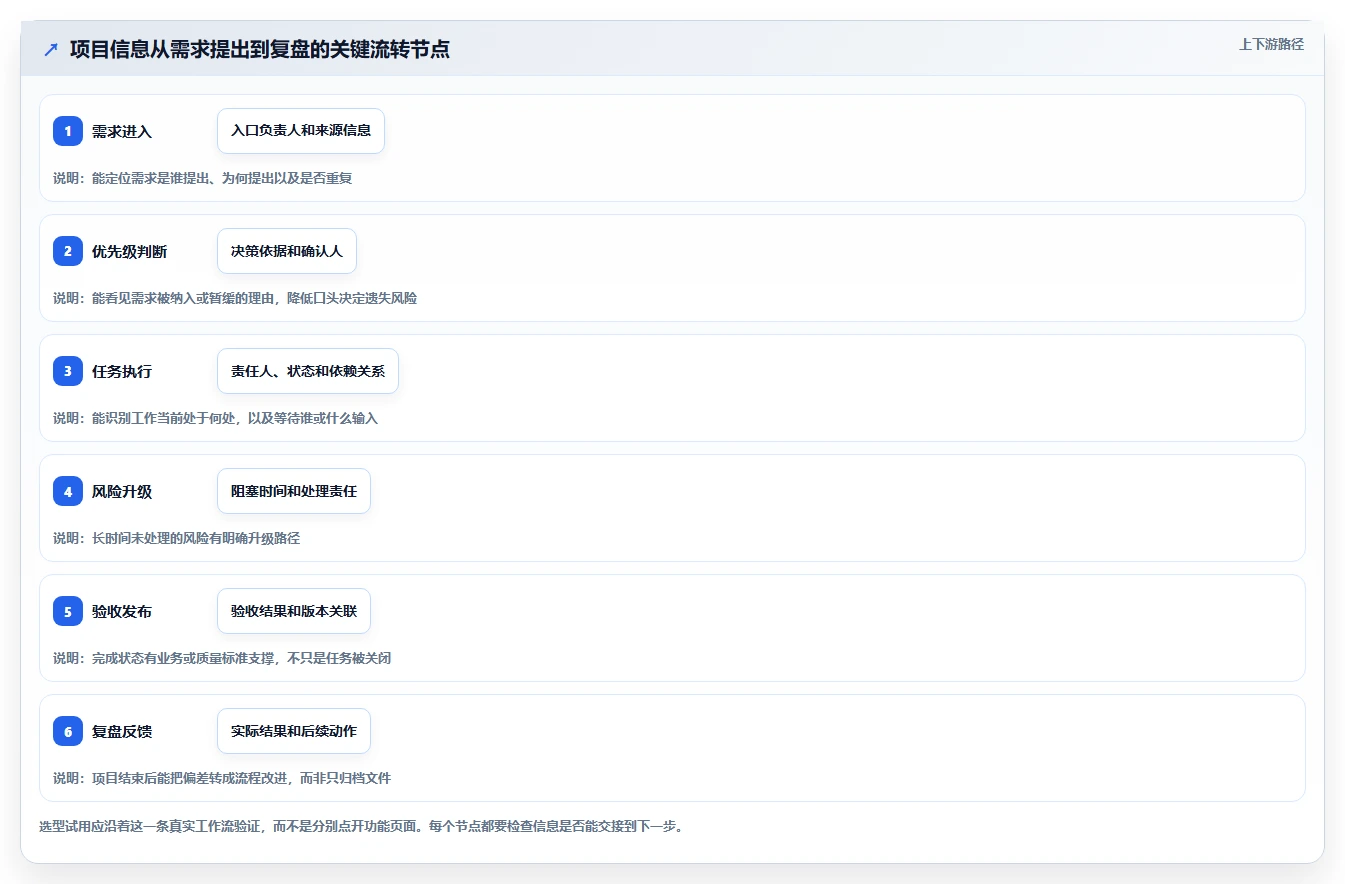
Task: Click the arrow icon beside the title
Action: 51,50
